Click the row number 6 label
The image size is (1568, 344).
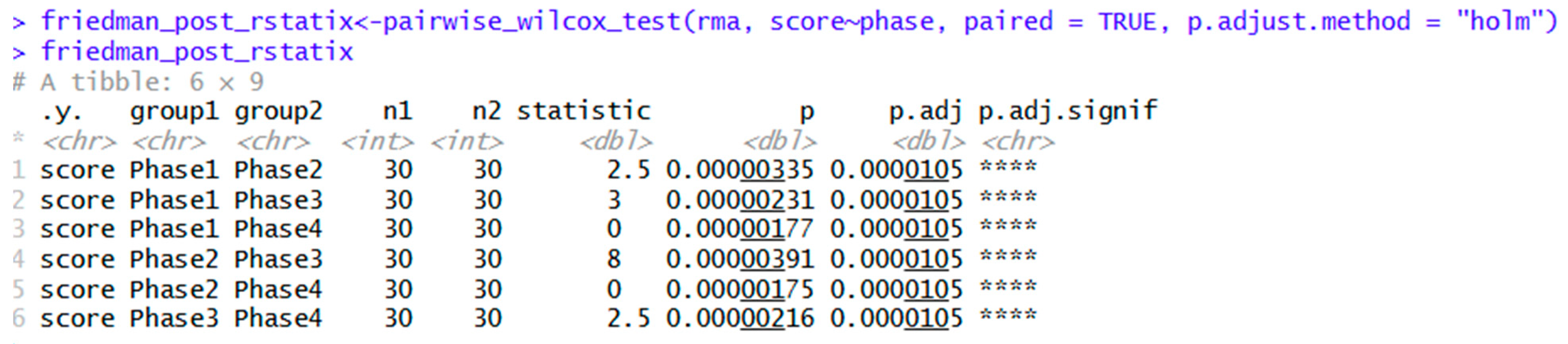point(19,318)
